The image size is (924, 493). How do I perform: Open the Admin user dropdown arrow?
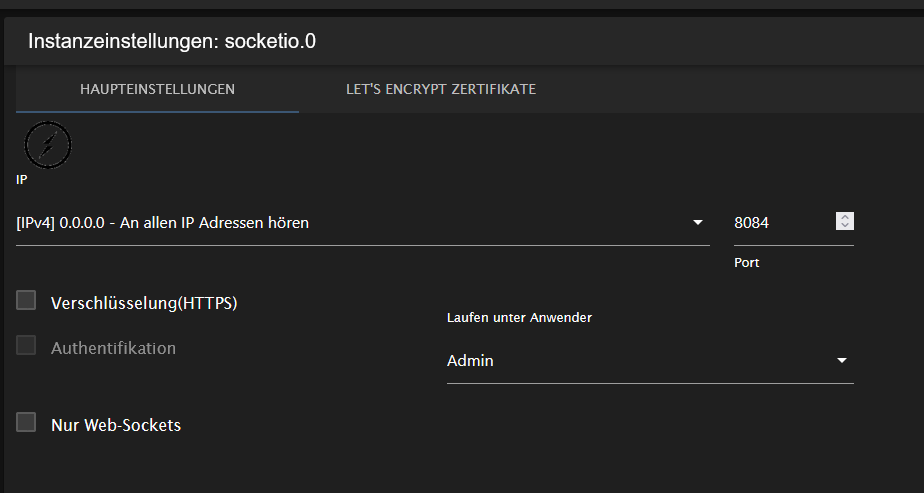(842, 361)
